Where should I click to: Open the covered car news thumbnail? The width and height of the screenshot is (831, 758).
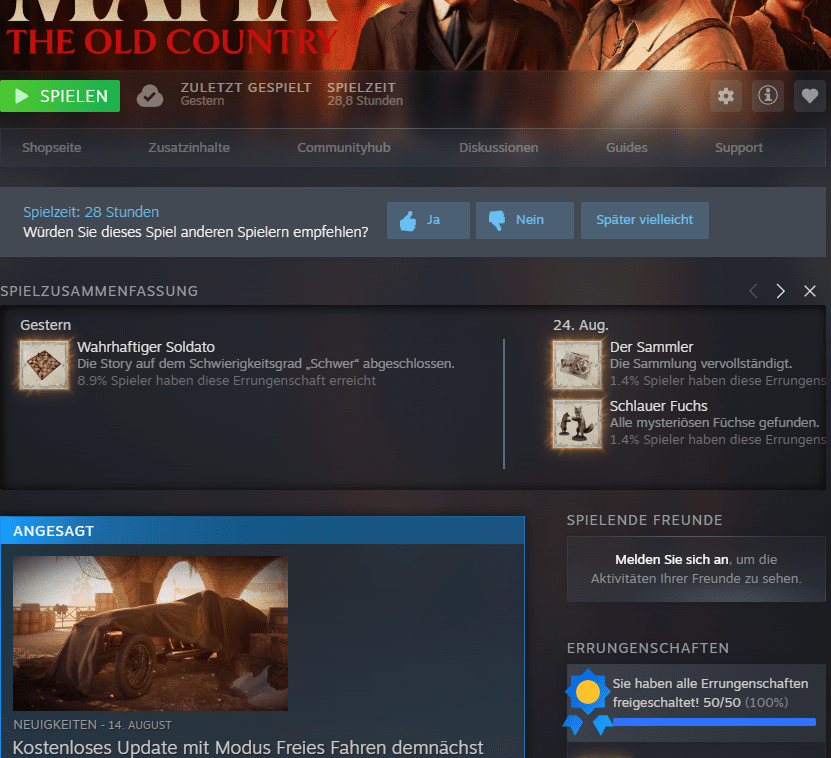(x=151, y=633)
